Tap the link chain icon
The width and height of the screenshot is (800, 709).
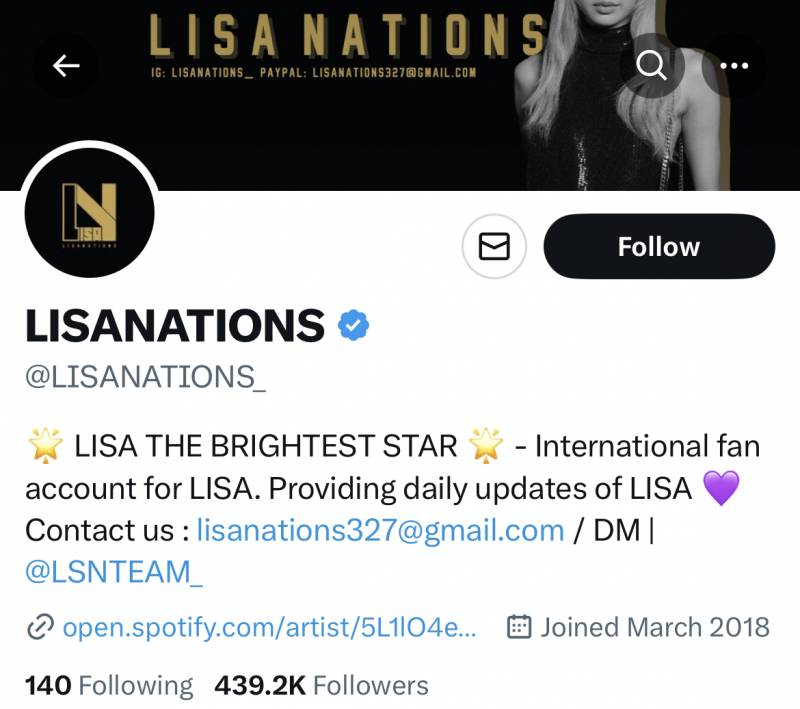point(40,627)
